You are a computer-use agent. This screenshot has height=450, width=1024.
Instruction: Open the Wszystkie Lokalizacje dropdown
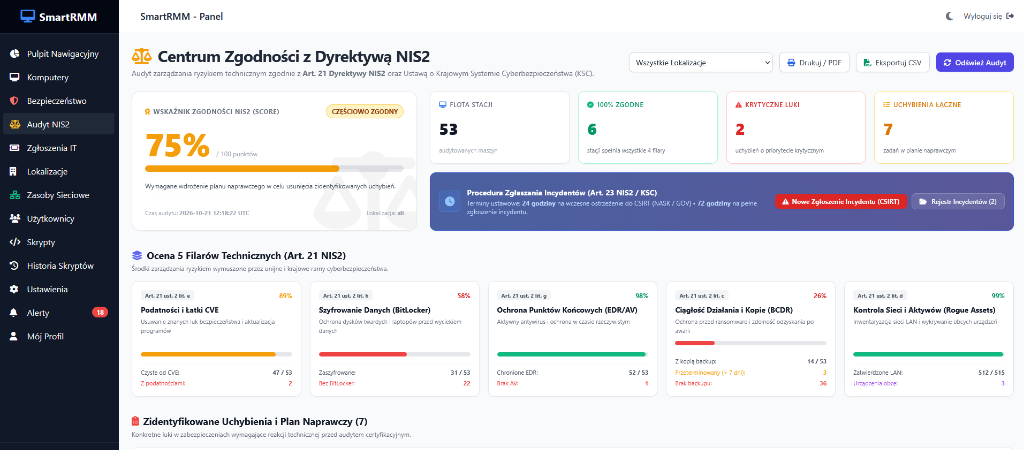click(x=701, y=63)
